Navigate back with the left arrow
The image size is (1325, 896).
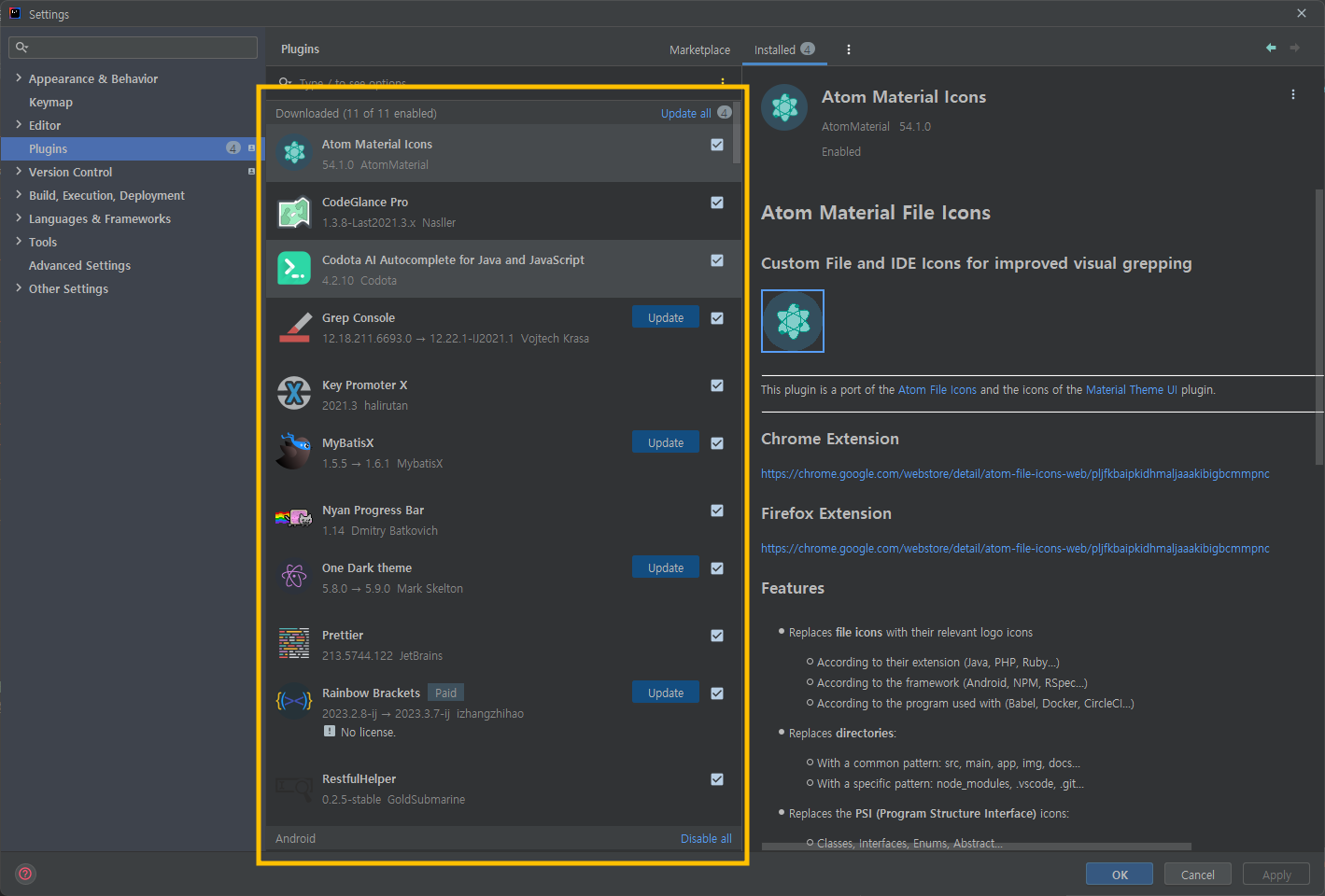tap(1271, 48)
